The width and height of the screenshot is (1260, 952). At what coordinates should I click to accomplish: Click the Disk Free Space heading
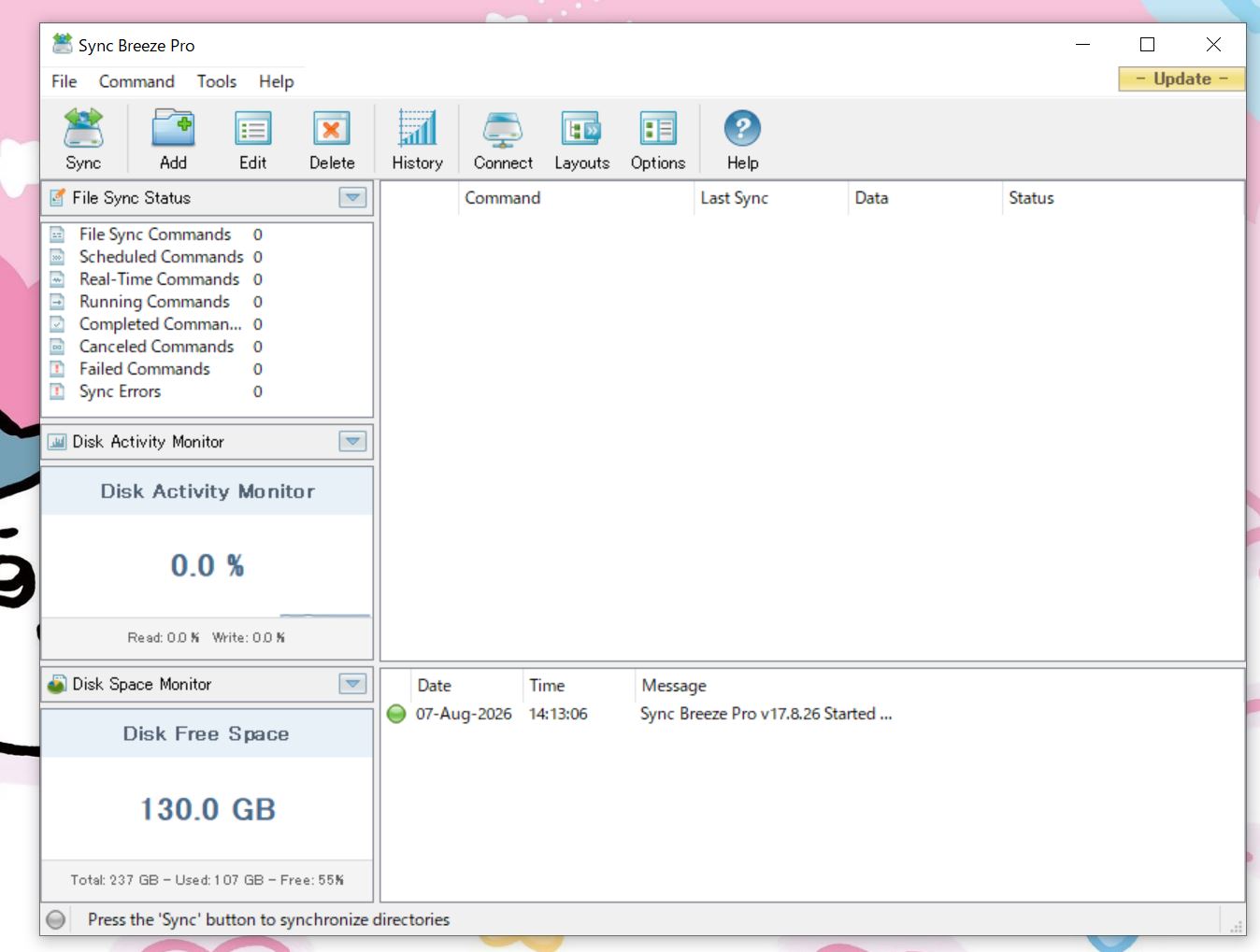click(207, 734)
